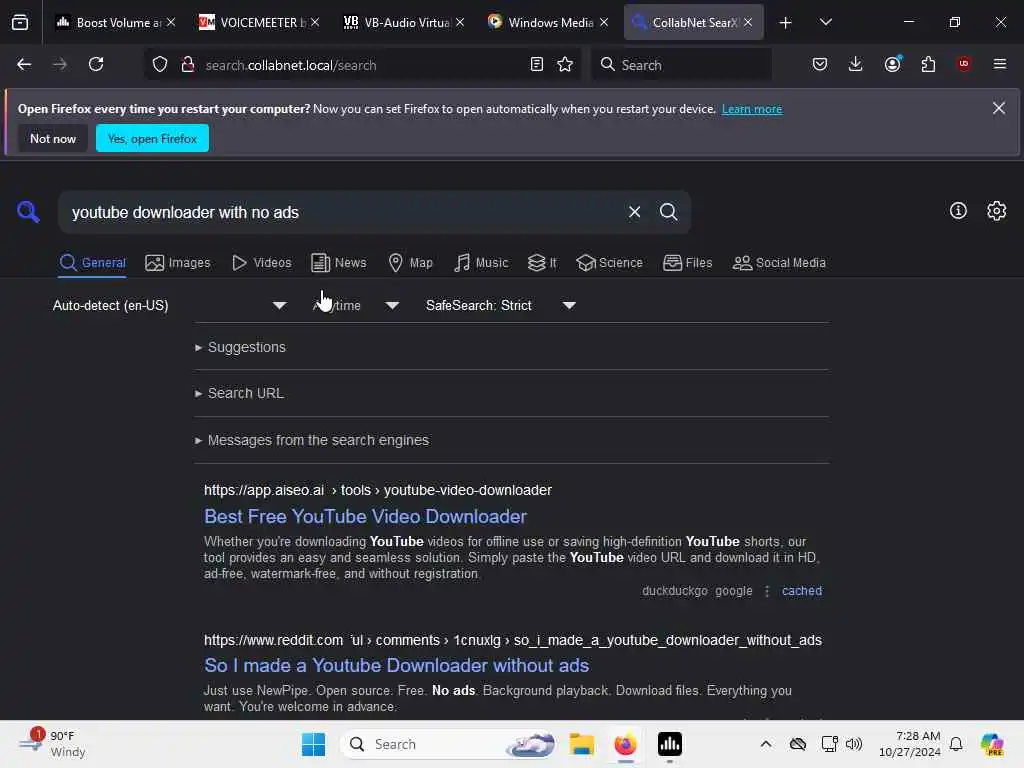The image size is (1024, 768).
Task: Close the CollabNet SearX tab
Action: [x=748, y=22]
